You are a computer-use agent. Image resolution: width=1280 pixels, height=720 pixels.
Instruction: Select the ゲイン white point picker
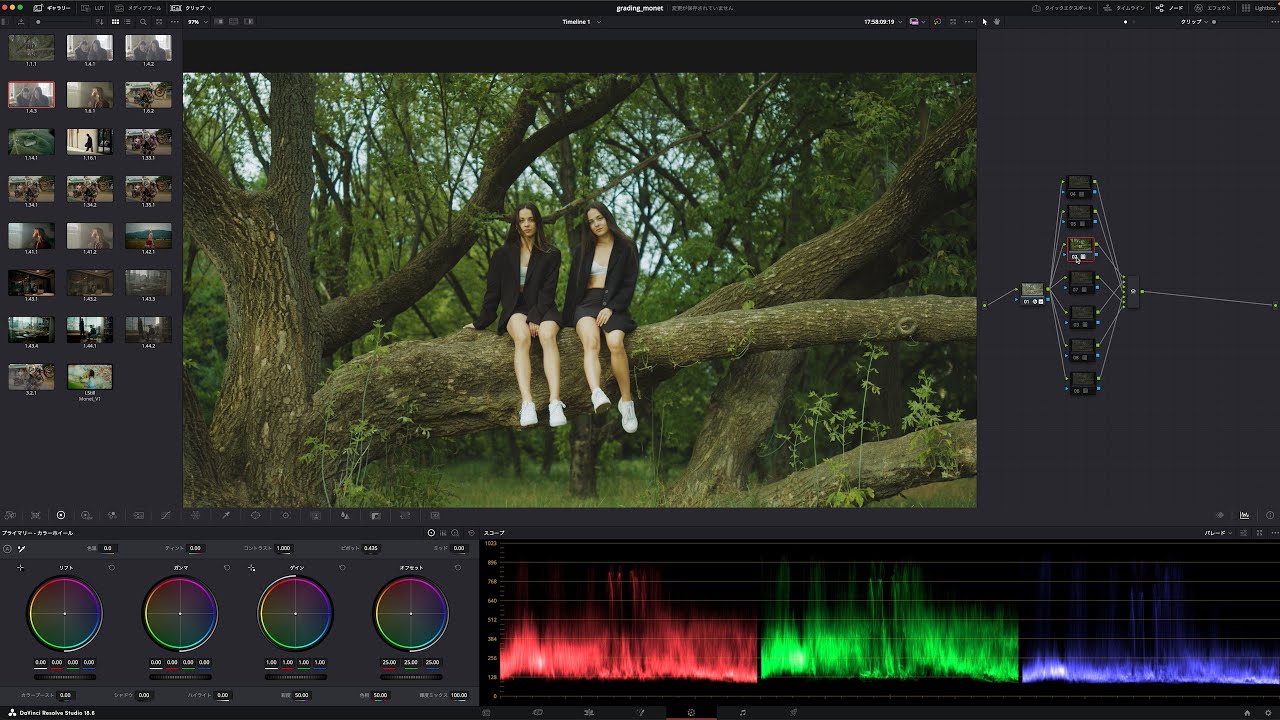coord(251,568)
